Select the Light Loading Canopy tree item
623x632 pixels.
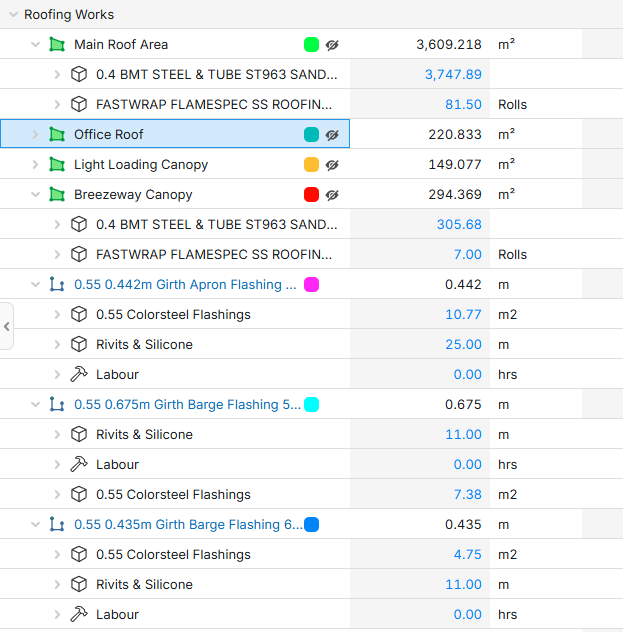(x=141, y=165)
